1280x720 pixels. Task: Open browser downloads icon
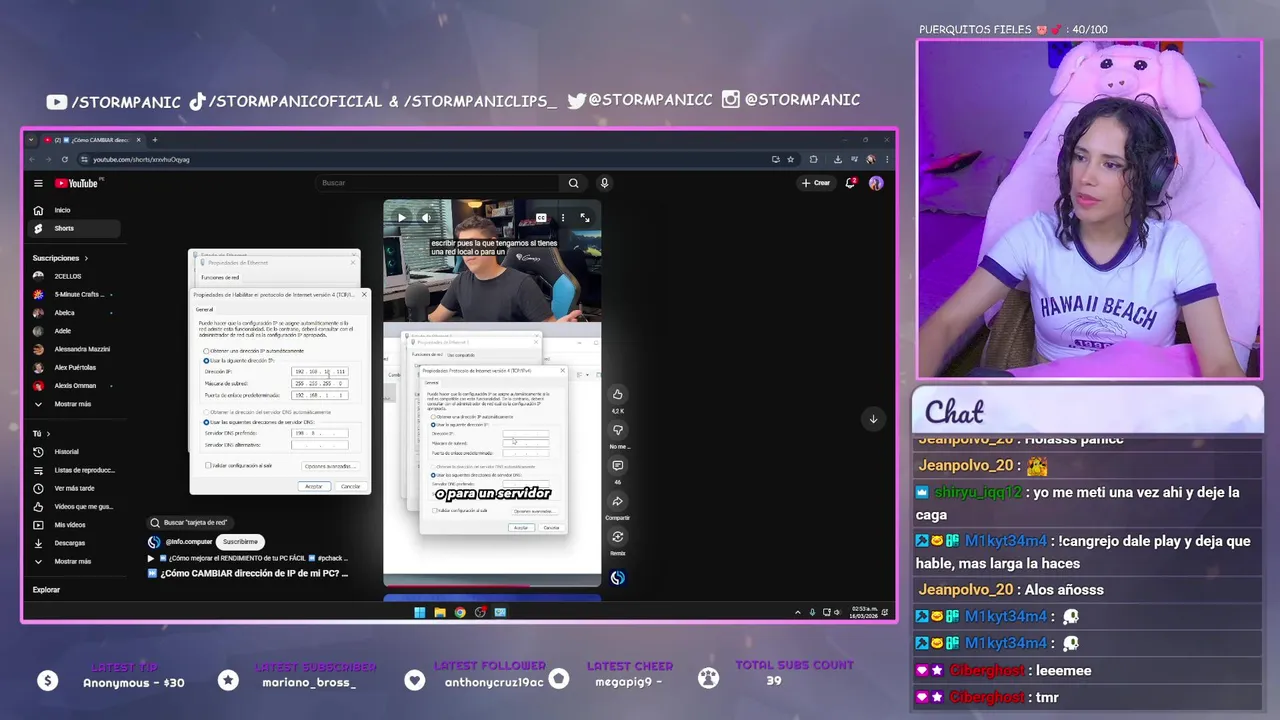(x=837, y=159)
